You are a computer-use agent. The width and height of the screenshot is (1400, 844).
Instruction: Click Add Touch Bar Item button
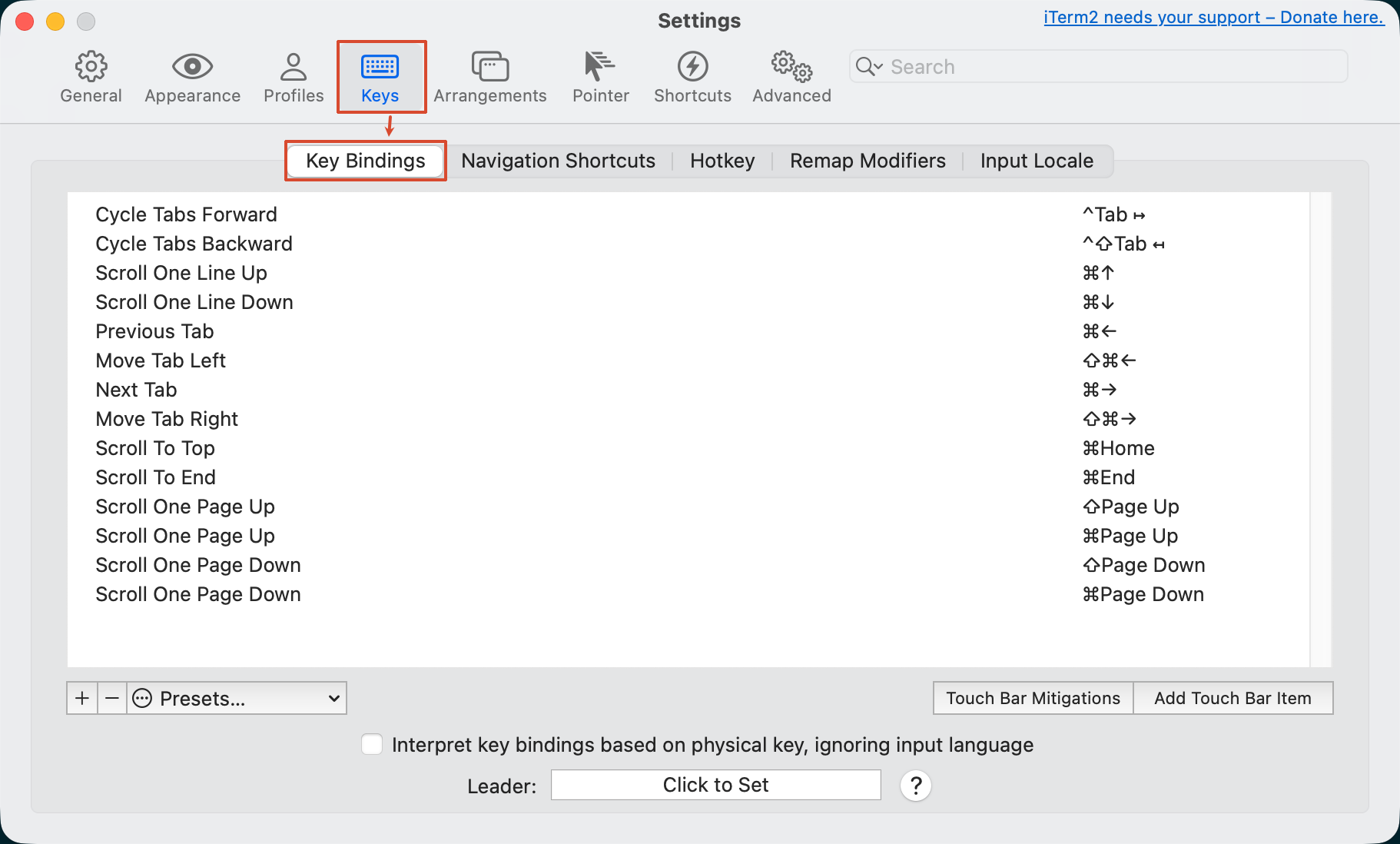[x=1232, y=698]
